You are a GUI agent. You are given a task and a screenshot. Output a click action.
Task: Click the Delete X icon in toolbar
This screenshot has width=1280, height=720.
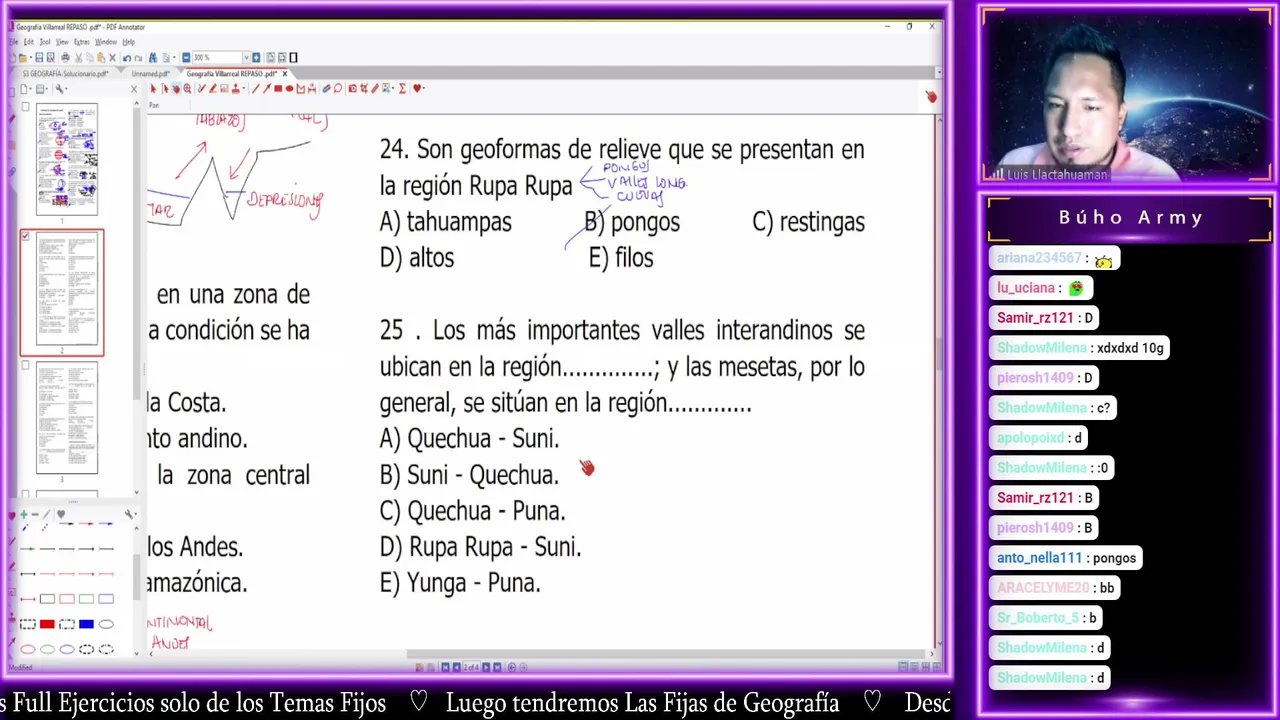pos(112,58)
